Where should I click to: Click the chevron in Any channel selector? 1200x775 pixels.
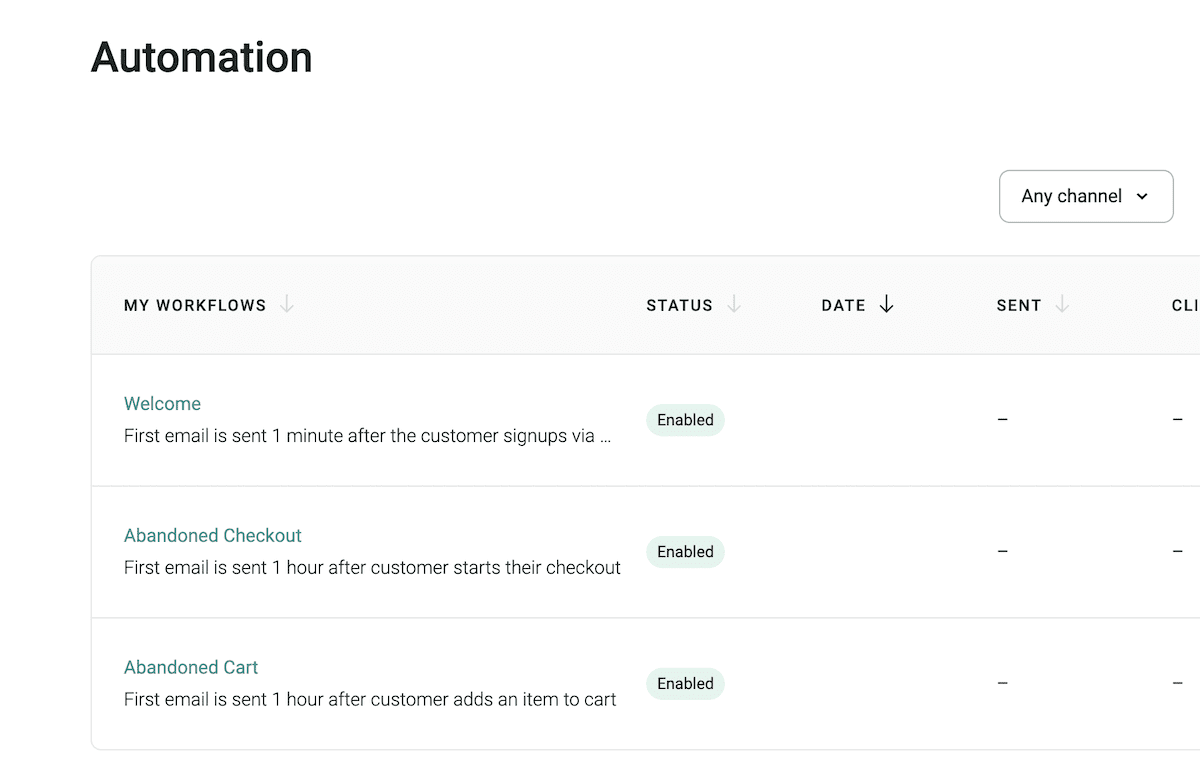(1142, 197)
